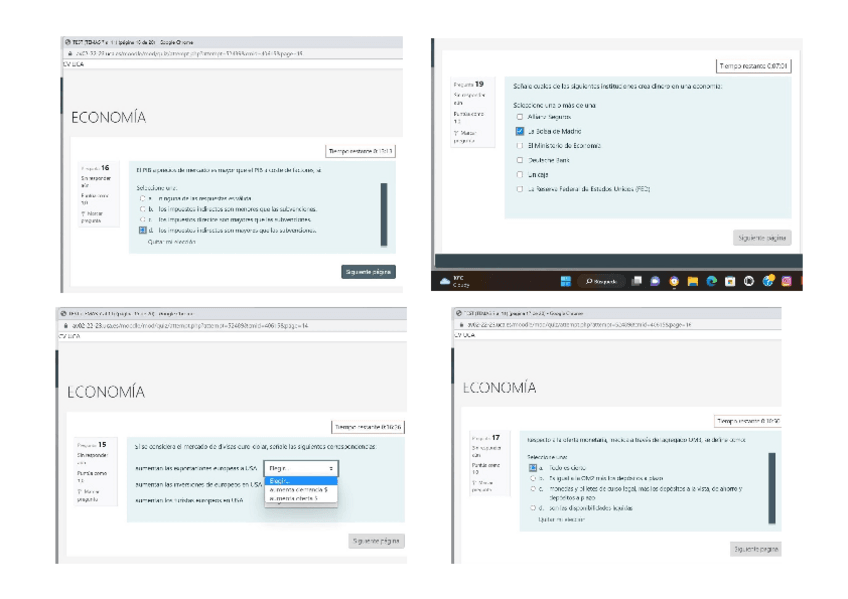Click 'Siguiente página' on question 15
This screenshot has width=848, height=599.
click(x=376, y=541)
